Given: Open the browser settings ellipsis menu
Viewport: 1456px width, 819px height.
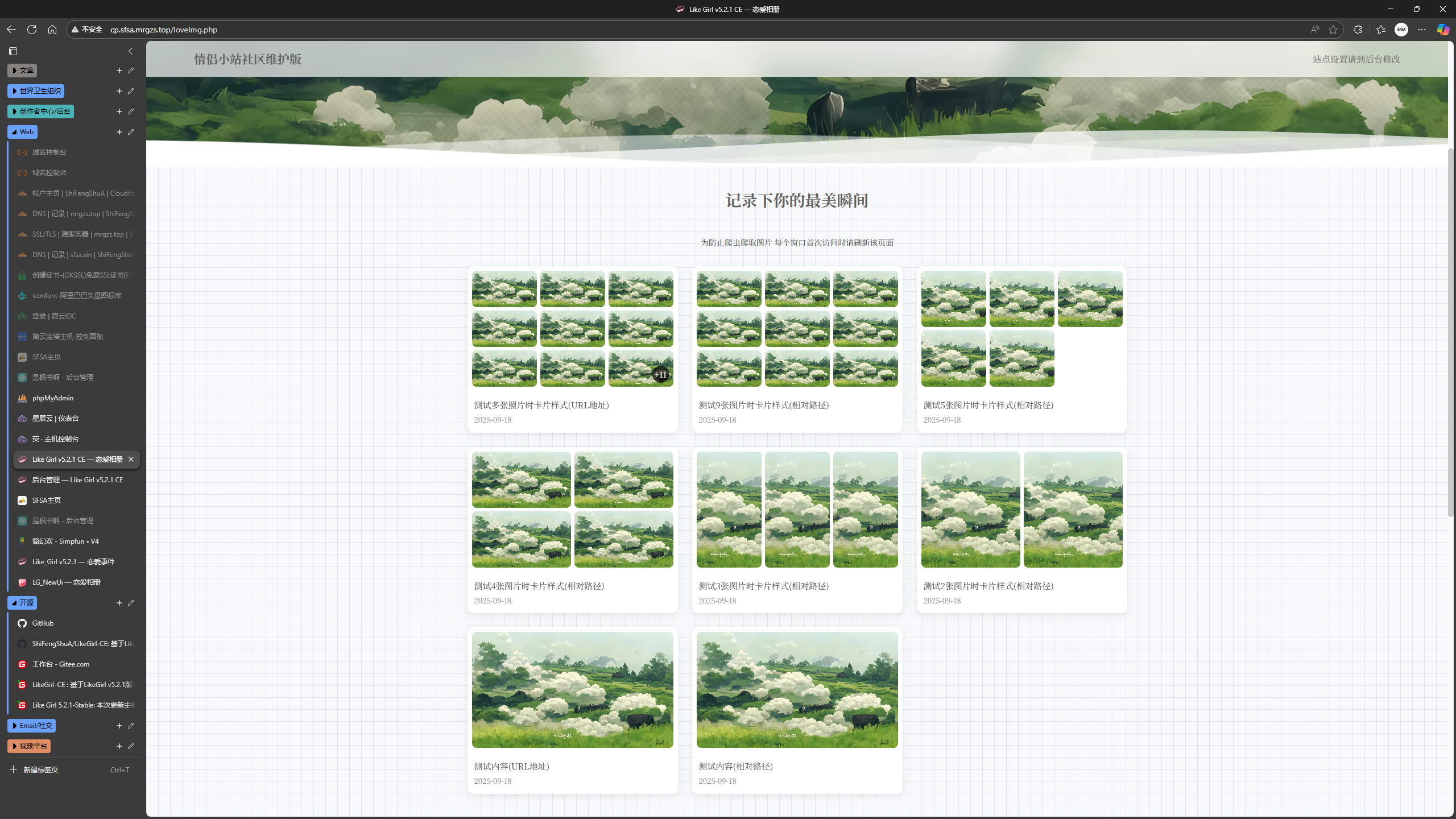Looking at the screenshot, I should coord(1422,30).
